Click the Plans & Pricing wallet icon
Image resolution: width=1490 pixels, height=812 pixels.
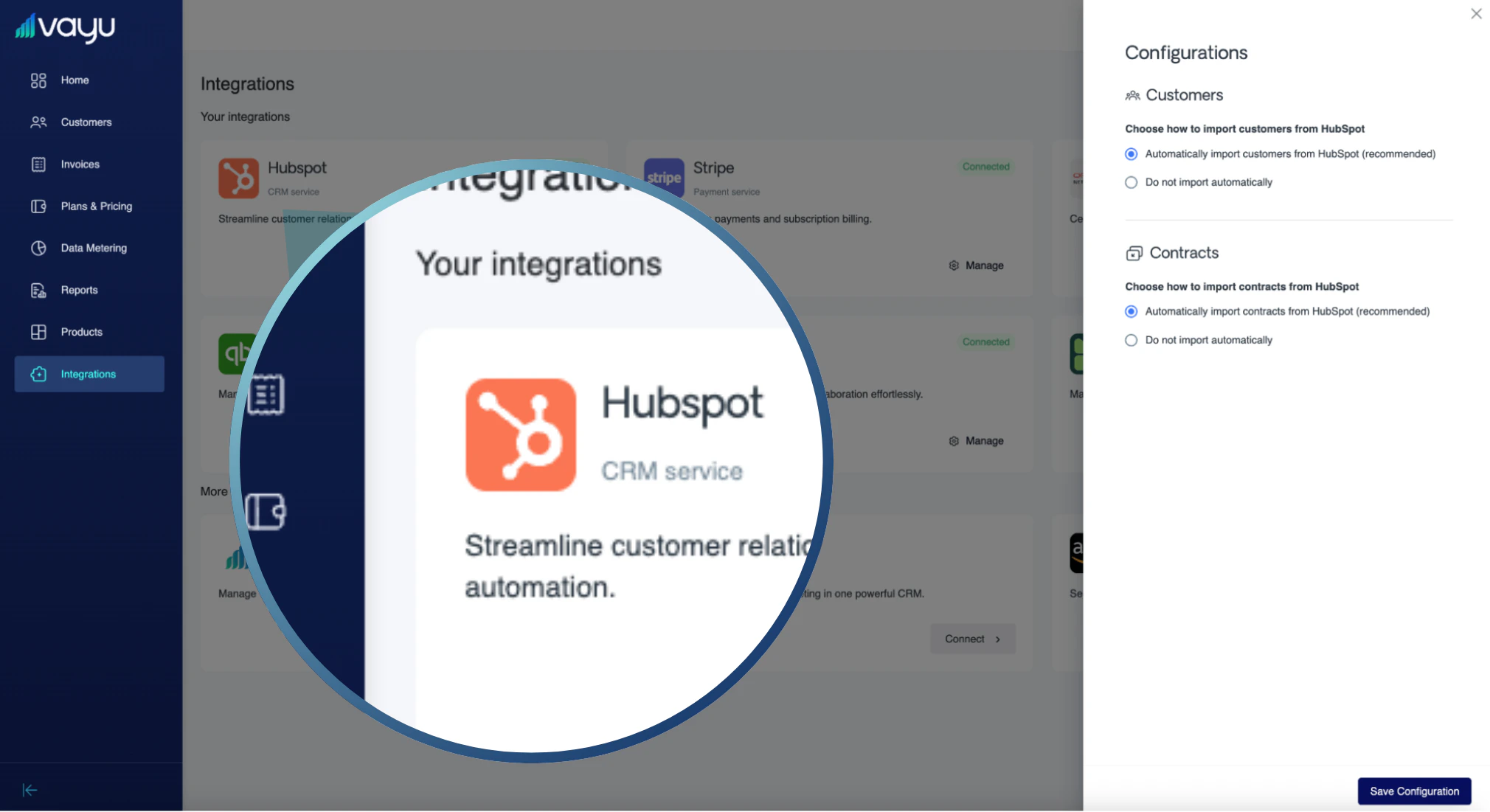(38, 207)
